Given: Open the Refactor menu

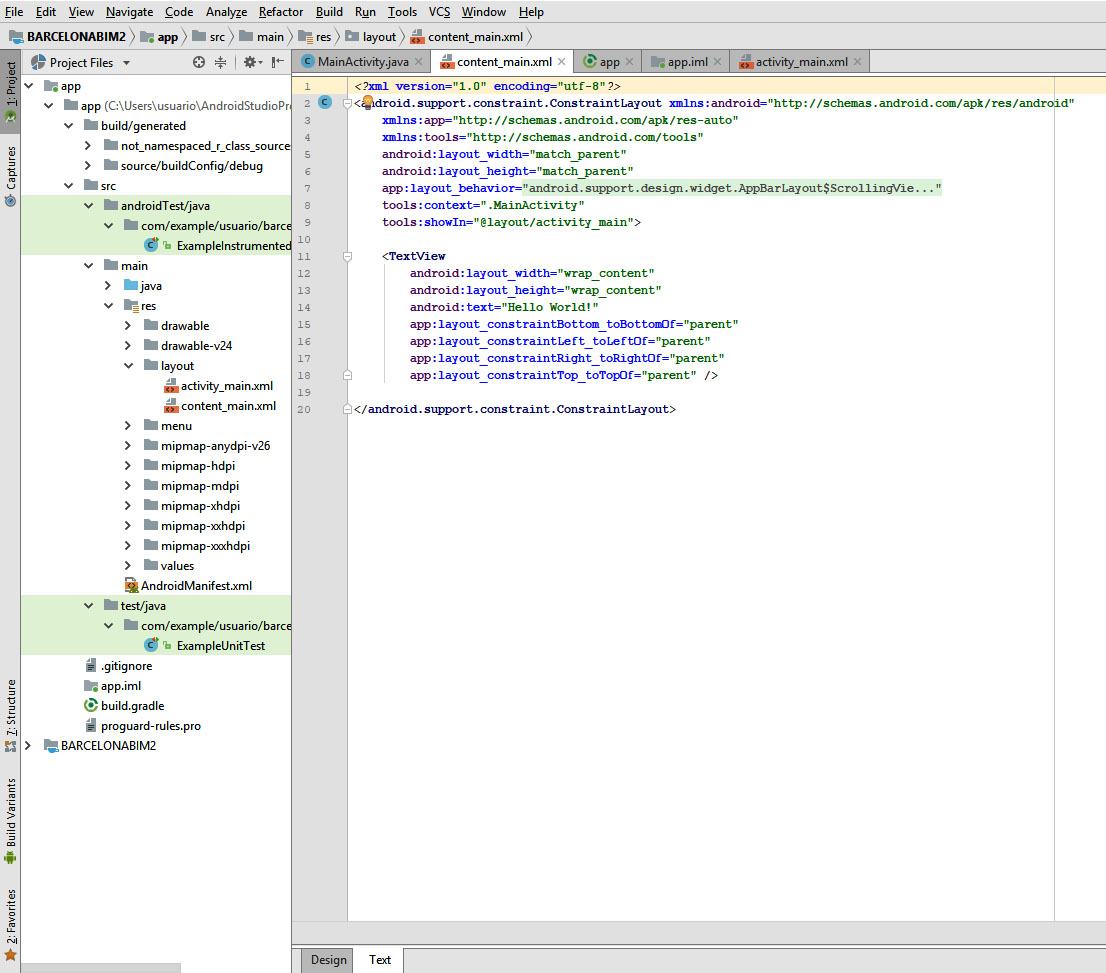Looking at the screenshot, I should tap(280, 12).
